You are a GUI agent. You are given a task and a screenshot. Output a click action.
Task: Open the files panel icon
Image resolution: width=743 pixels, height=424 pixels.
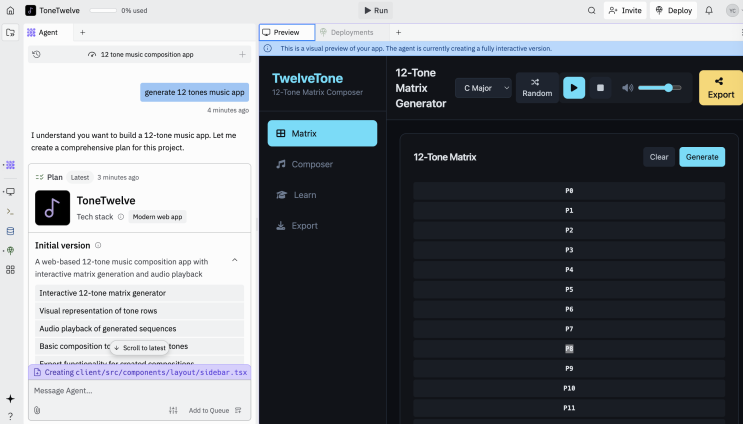[10, 33]
